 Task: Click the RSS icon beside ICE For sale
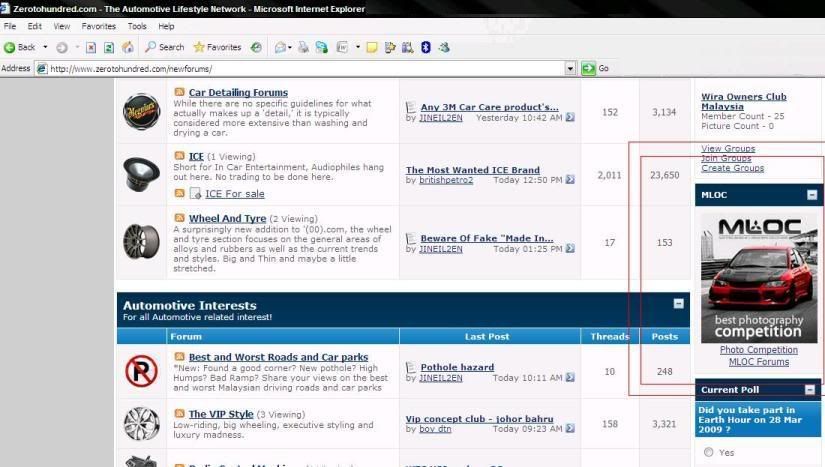(x=179, y=193)
